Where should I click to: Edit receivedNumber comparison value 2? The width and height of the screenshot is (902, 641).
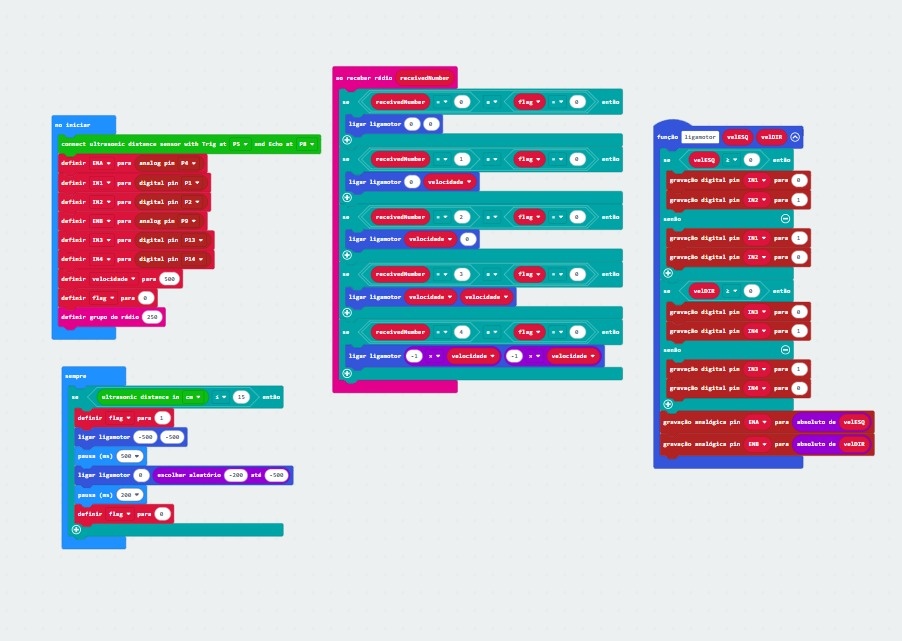tap(461, 217)
